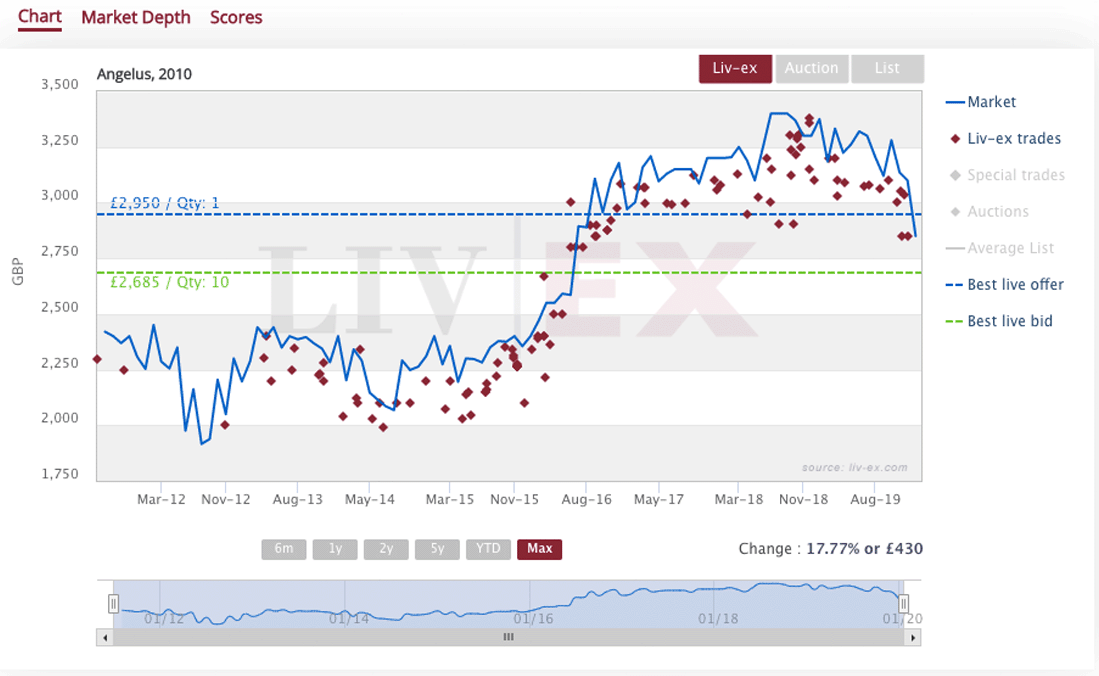Set chart range to Max
The image size is (1099, 676).
tap(540, 549)
